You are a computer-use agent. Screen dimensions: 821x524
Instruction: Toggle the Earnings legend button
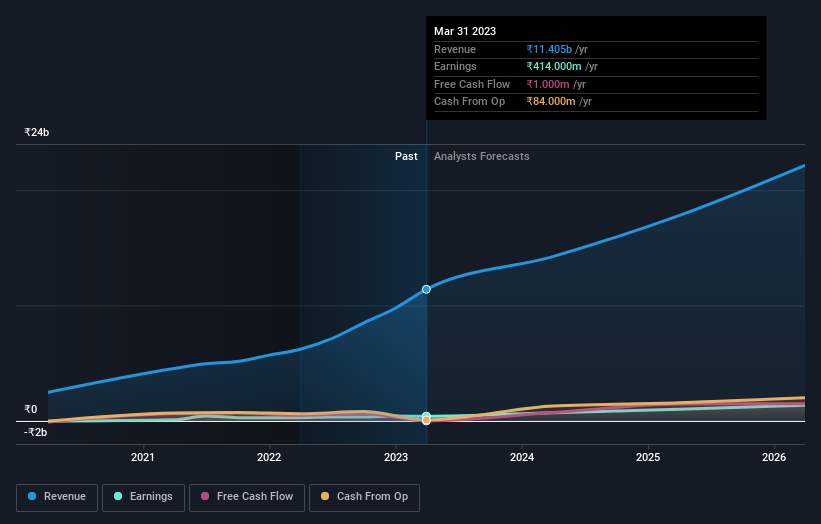pyautogui.click(x=143, y=497)
